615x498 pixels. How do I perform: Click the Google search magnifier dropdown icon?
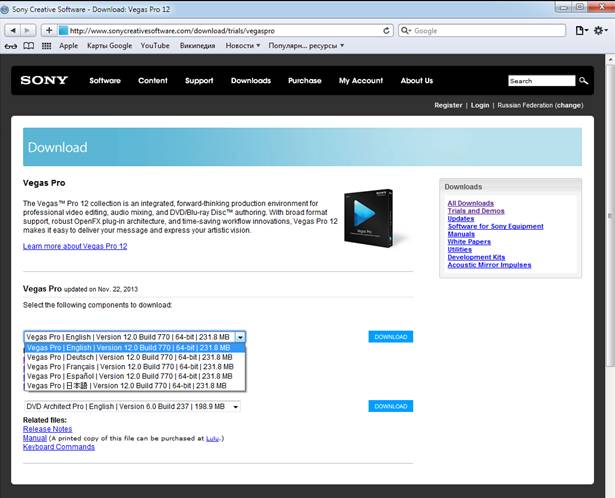(406, 31)
